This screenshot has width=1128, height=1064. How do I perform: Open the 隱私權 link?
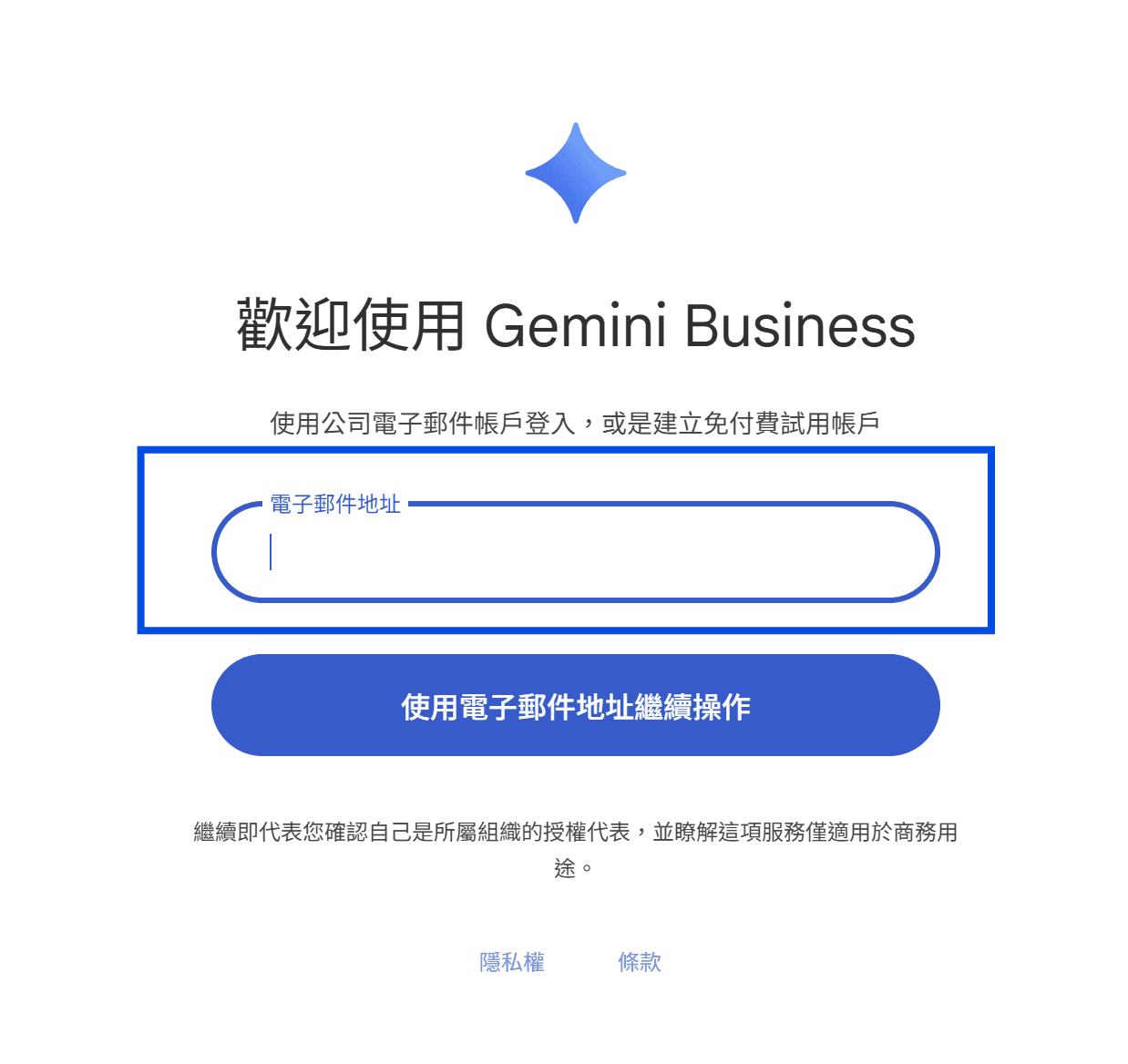click(512, 962)
